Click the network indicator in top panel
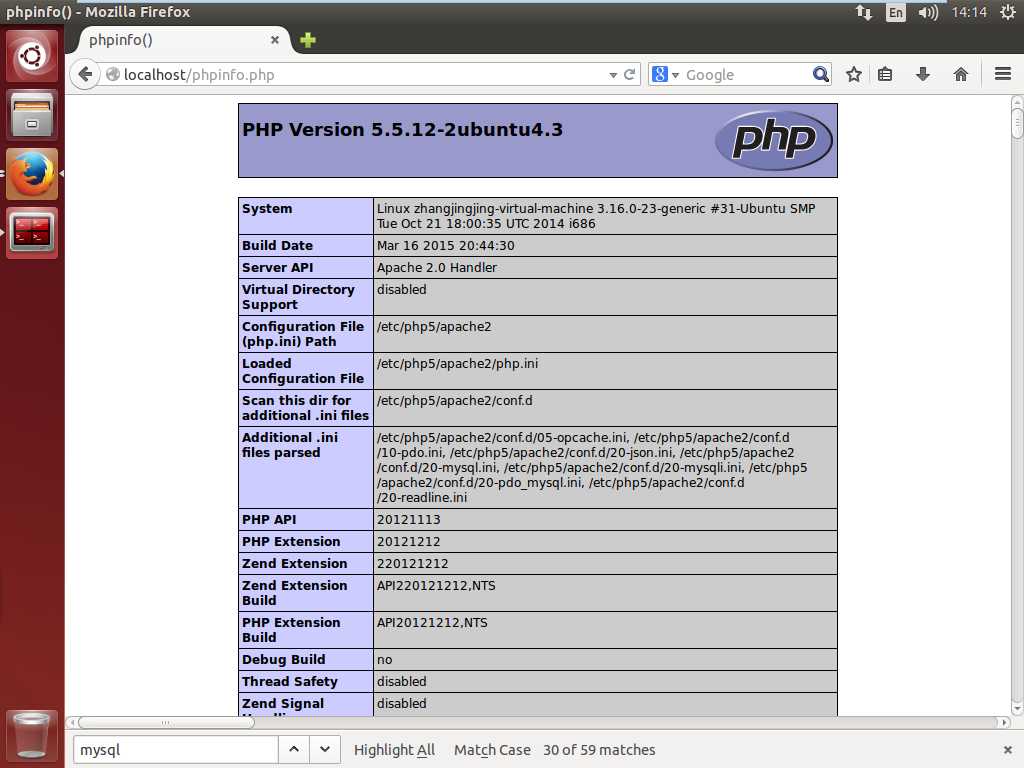The height and width of the screenshot is (768, 1024). [863, 12]
